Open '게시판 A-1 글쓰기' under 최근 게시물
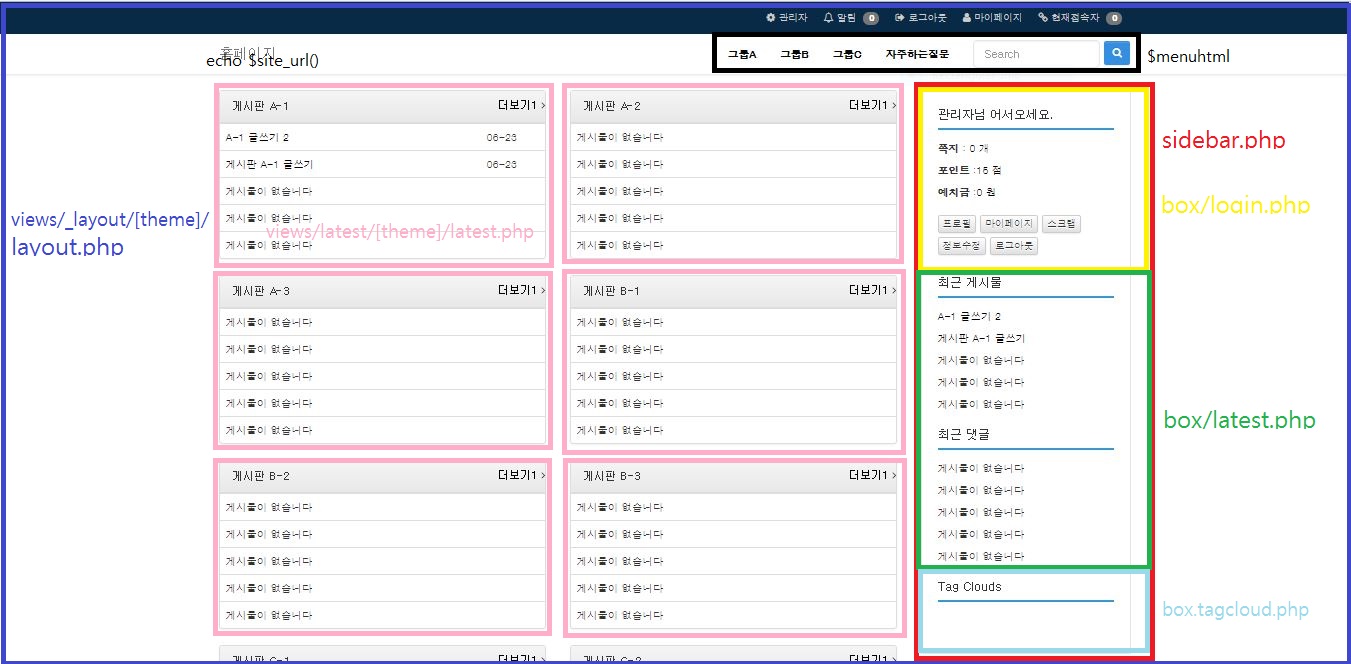1351x664 pixels. click(981, 338)
